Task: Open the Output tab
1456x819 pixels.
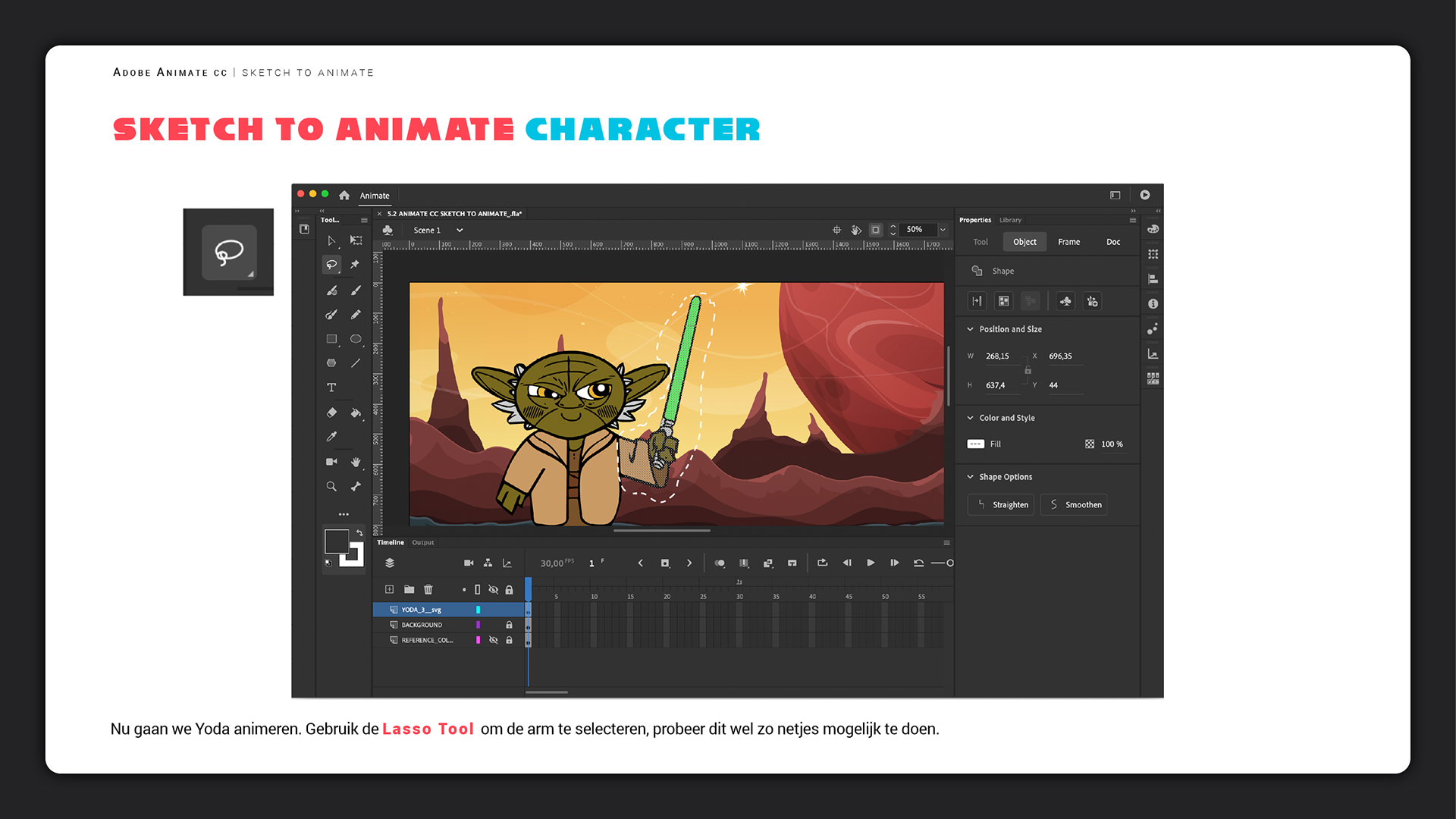Action: (x=423, y=542)
